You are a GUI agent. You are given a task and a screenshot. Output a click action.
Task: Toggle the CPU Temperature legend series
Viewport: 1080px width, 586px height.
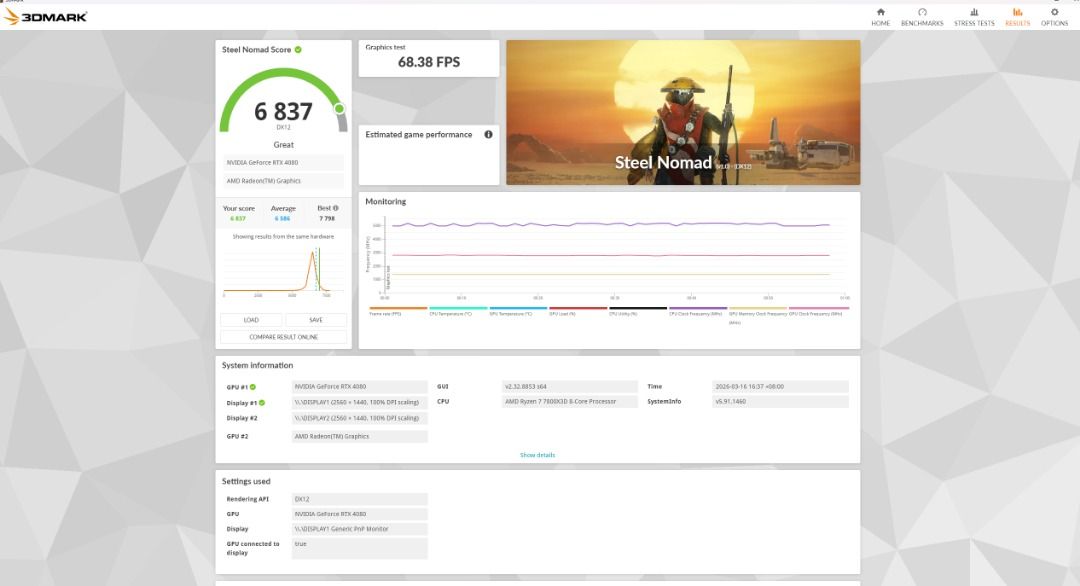[457, 311]
